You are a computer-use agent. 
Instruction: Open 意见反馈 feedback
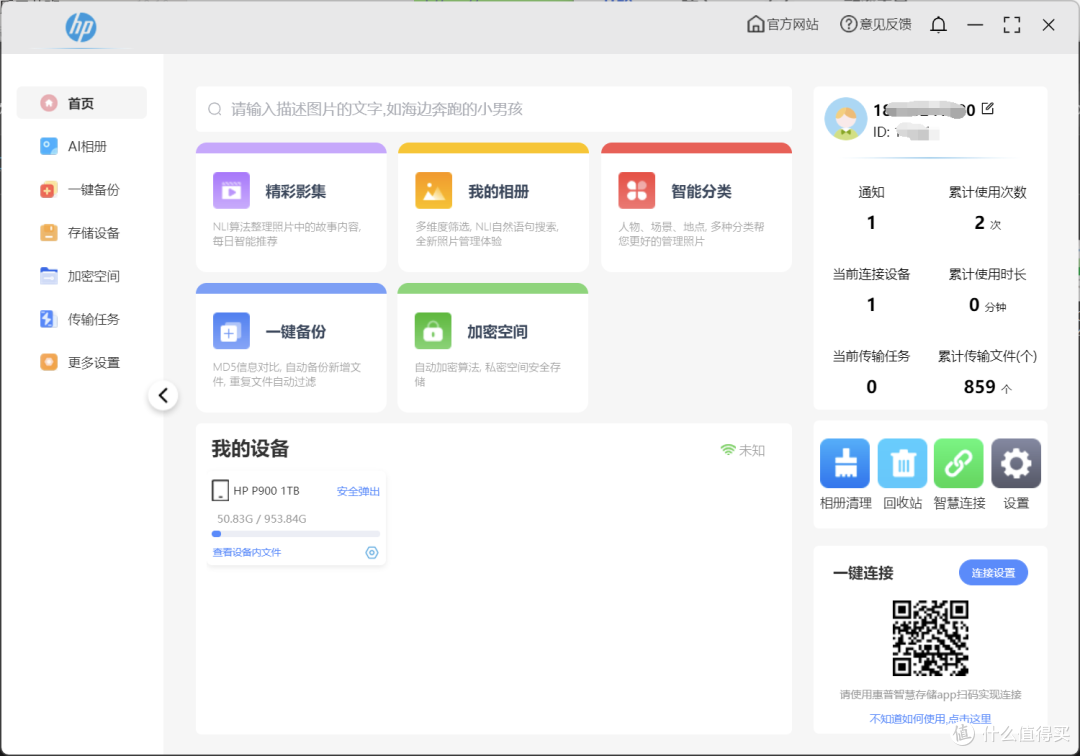pos(875,25)
